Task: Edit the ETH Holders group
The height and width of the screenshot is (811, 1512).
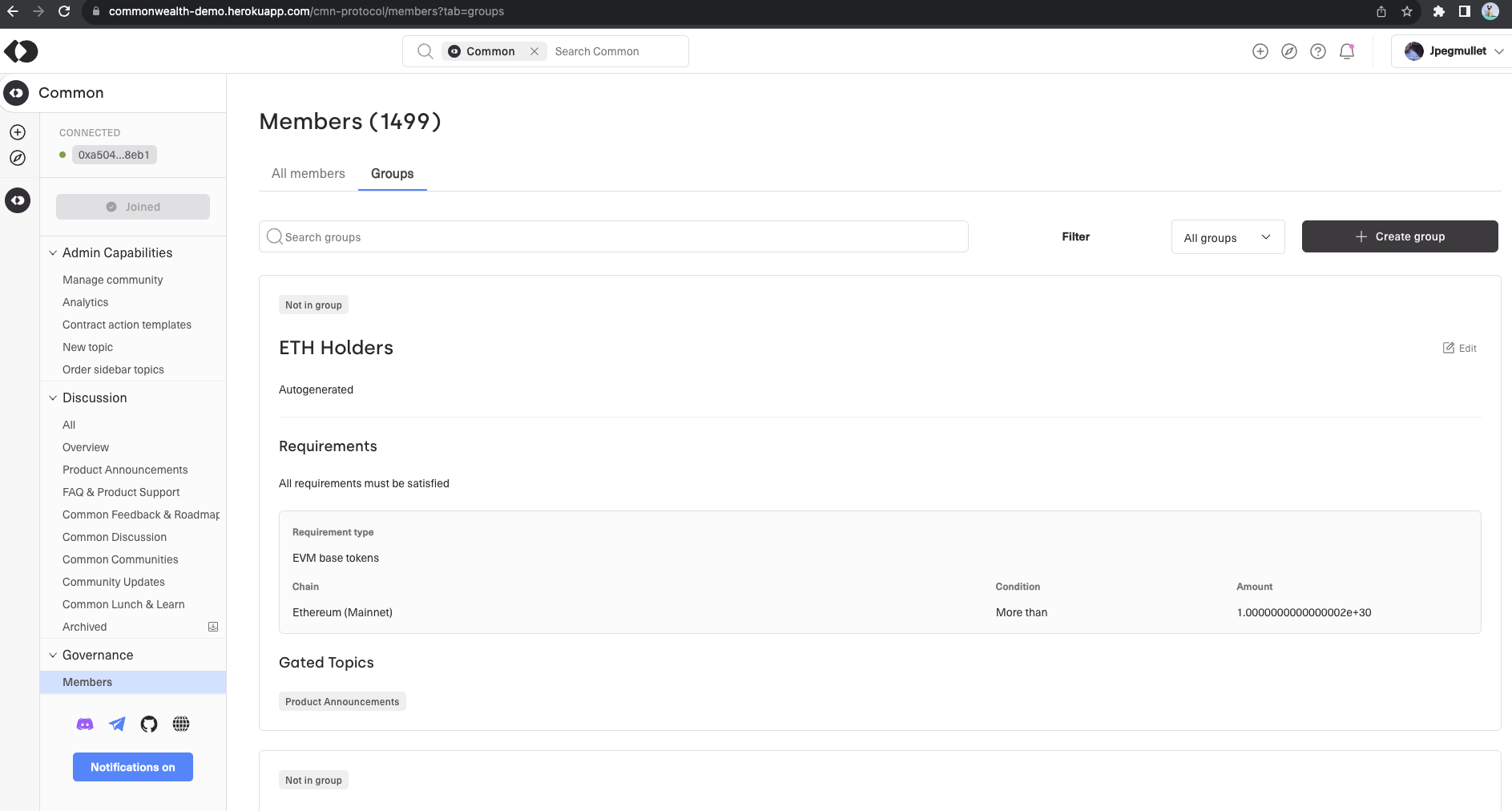Action: click(x=1460, y=348)
